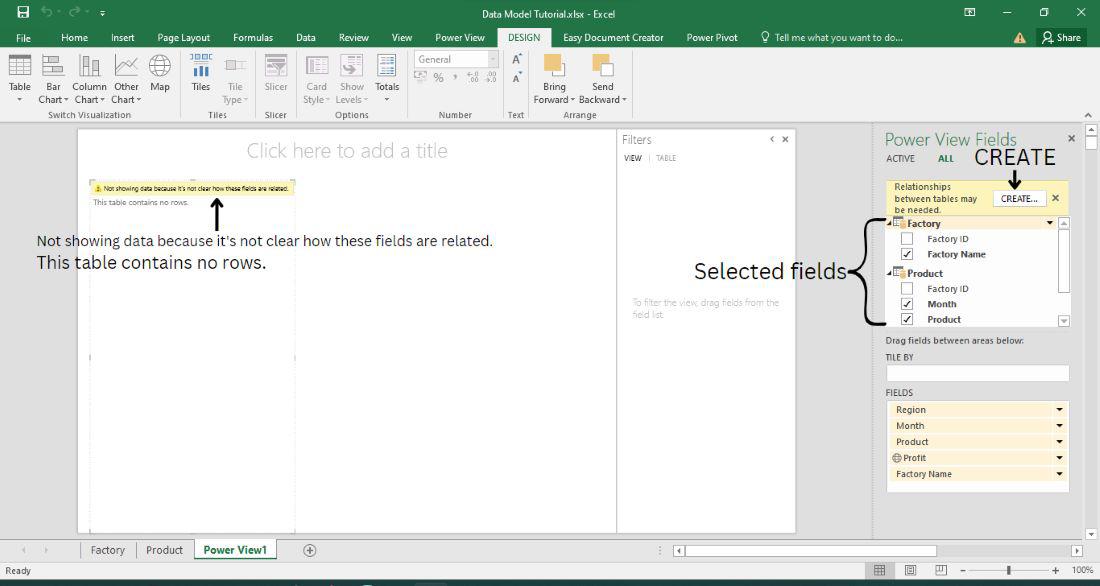The height and width of the screenshot is (586, 1100).
Task: Increase font size in the Text group
Action: coord(516,60)
